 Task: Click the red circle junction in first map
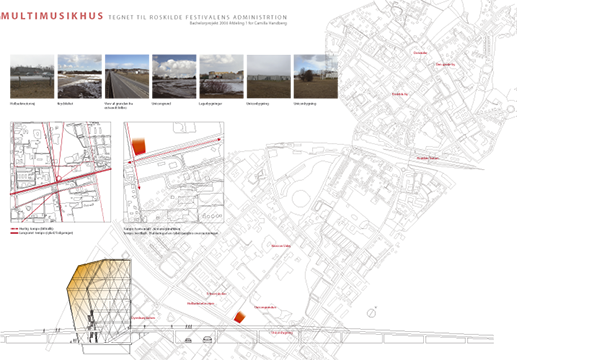(x=58, y=179)
